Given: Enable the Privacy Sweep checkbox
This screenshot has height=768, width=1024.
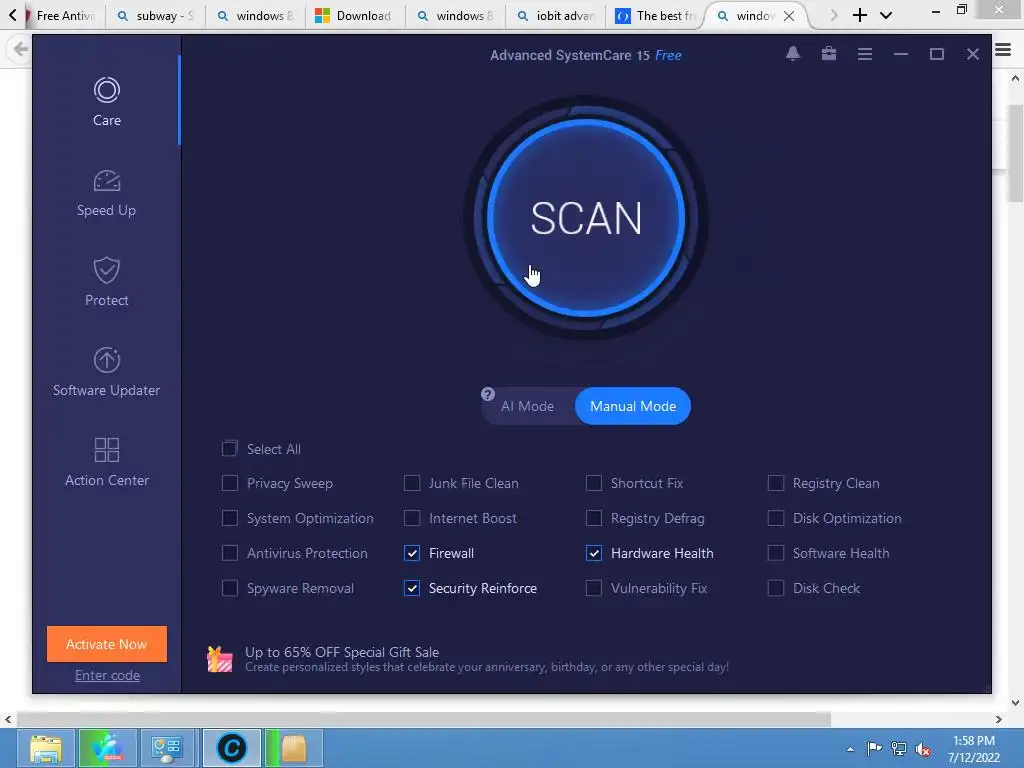Looking at the screenshot, I should (229, 483).
